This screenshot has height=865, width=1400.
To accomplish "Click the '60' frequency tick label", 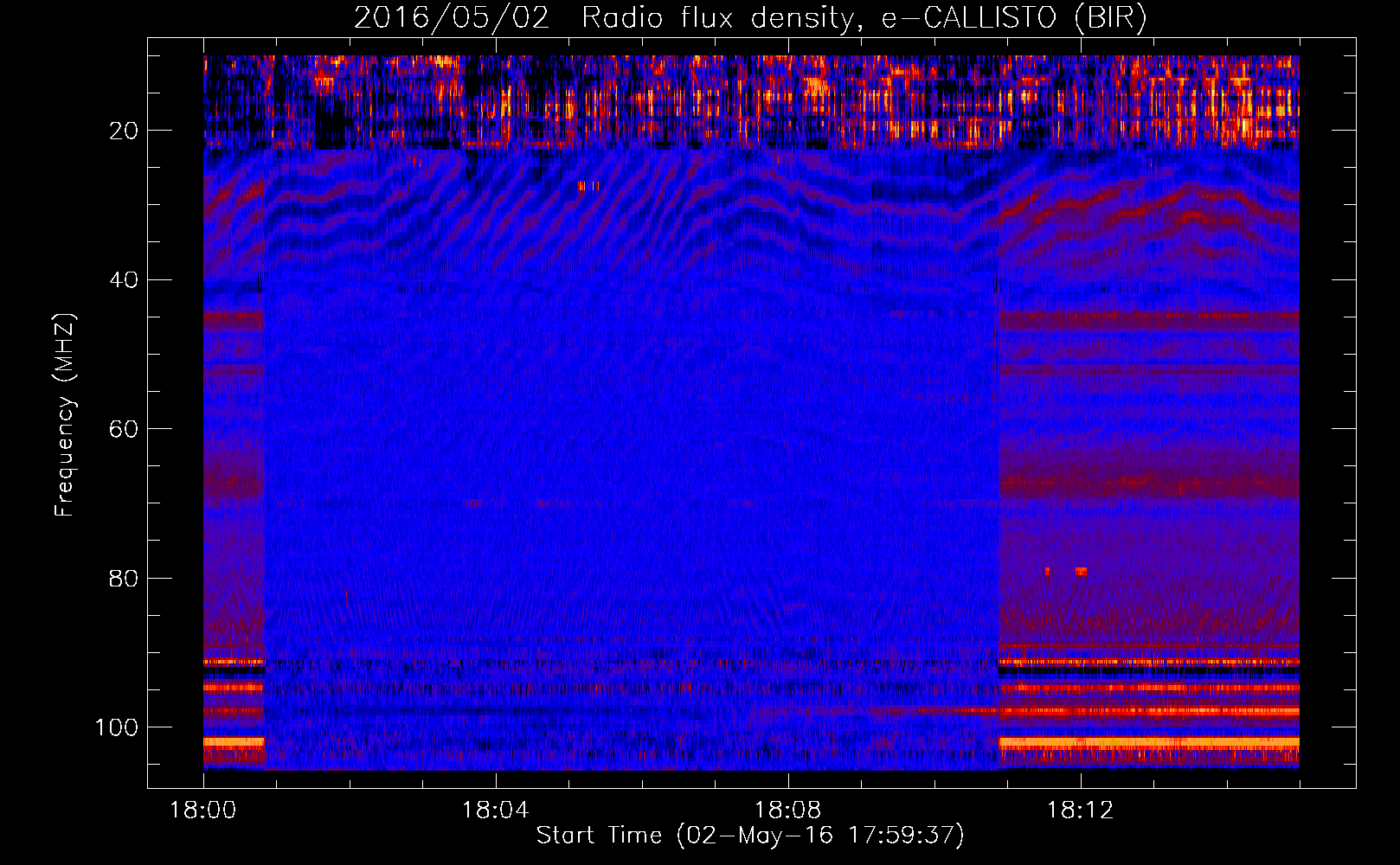I will 124,429.
